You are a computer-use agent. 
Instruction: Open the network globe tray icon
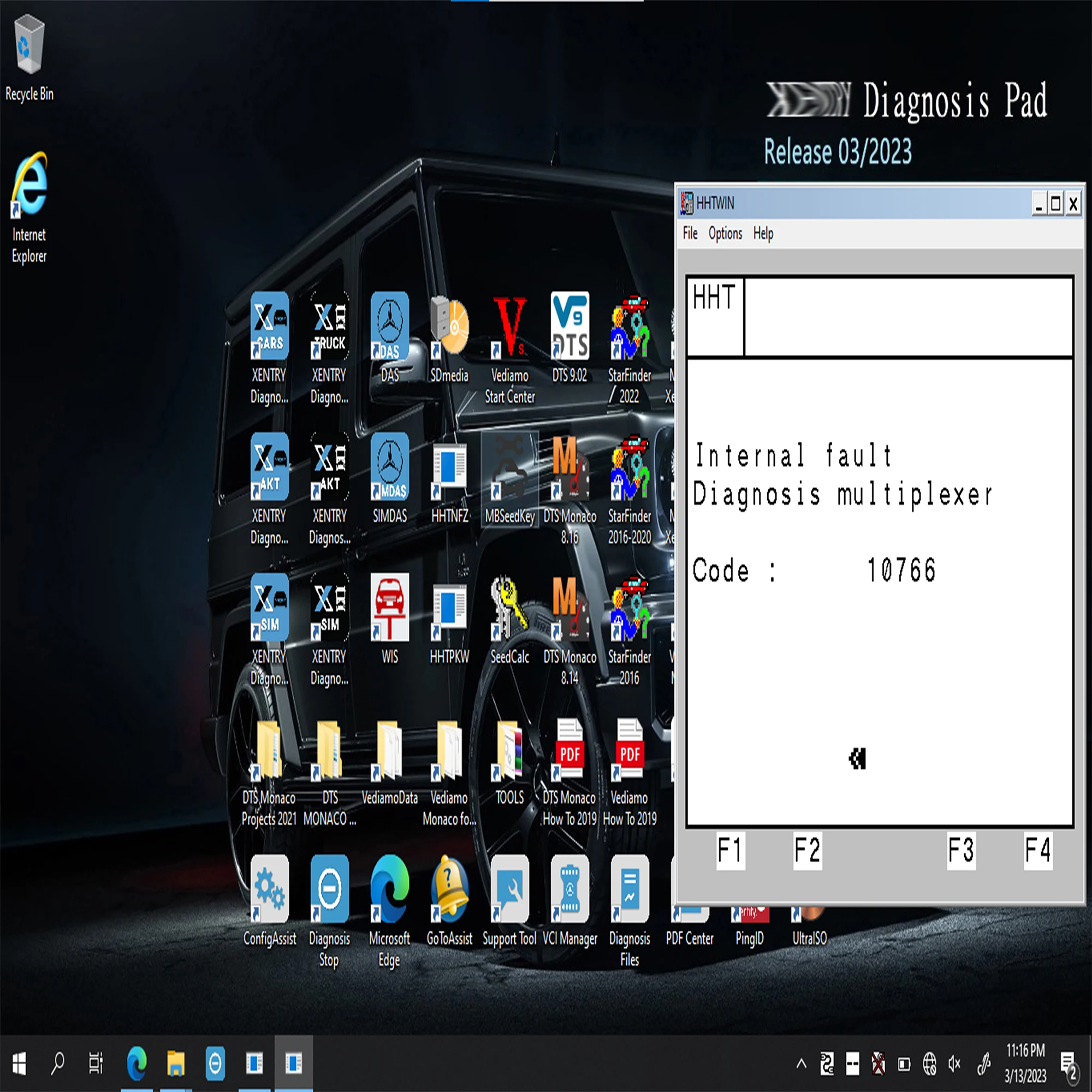pyautogui.click(x=930, y=1064)
